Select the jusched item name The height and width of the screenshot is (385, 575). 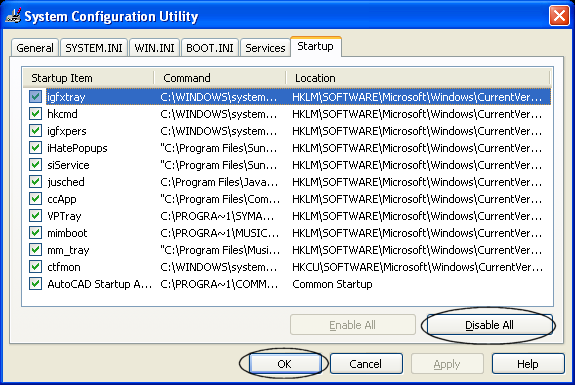(66, 182)
